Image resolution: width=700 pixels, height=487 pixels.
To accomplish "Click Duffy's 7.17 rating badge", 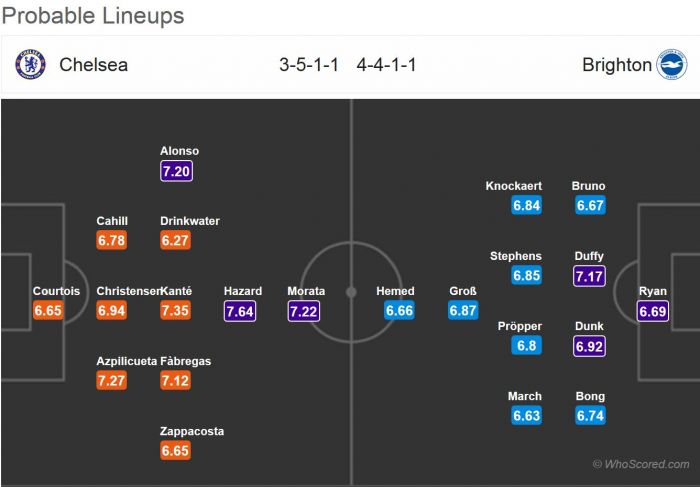I will pos(590,276).
